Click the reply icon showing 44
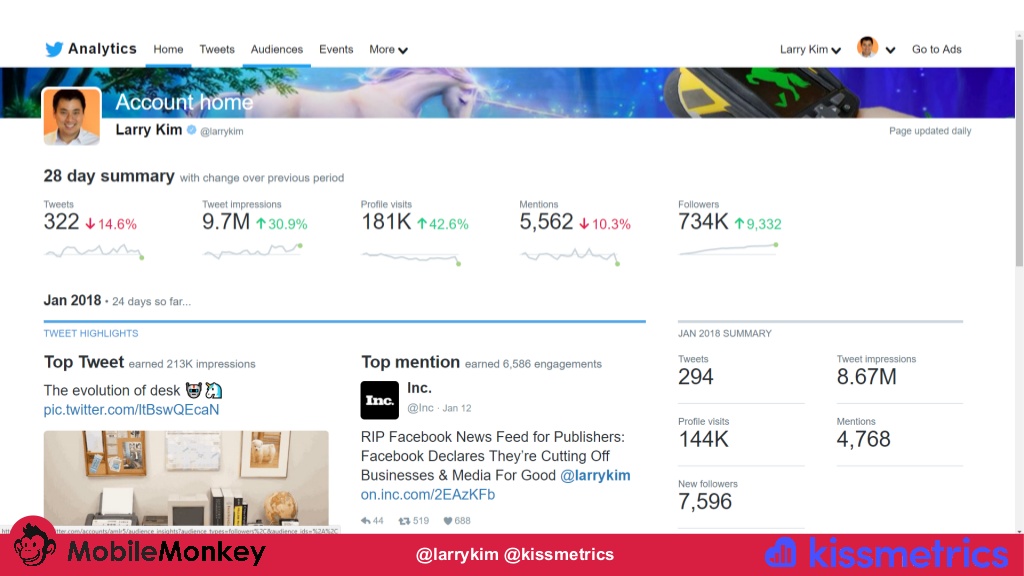This screenshot has width=1024, height=576. click(x=366, y=520)
